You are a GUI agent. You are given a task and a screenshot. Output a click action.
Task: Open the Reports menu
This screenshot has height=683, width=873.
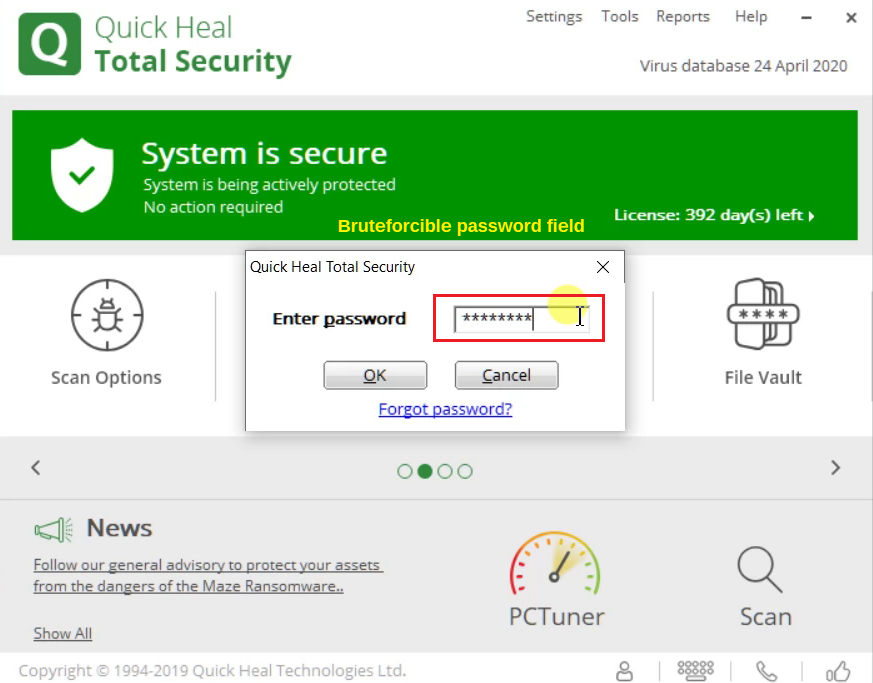[683, 17]
